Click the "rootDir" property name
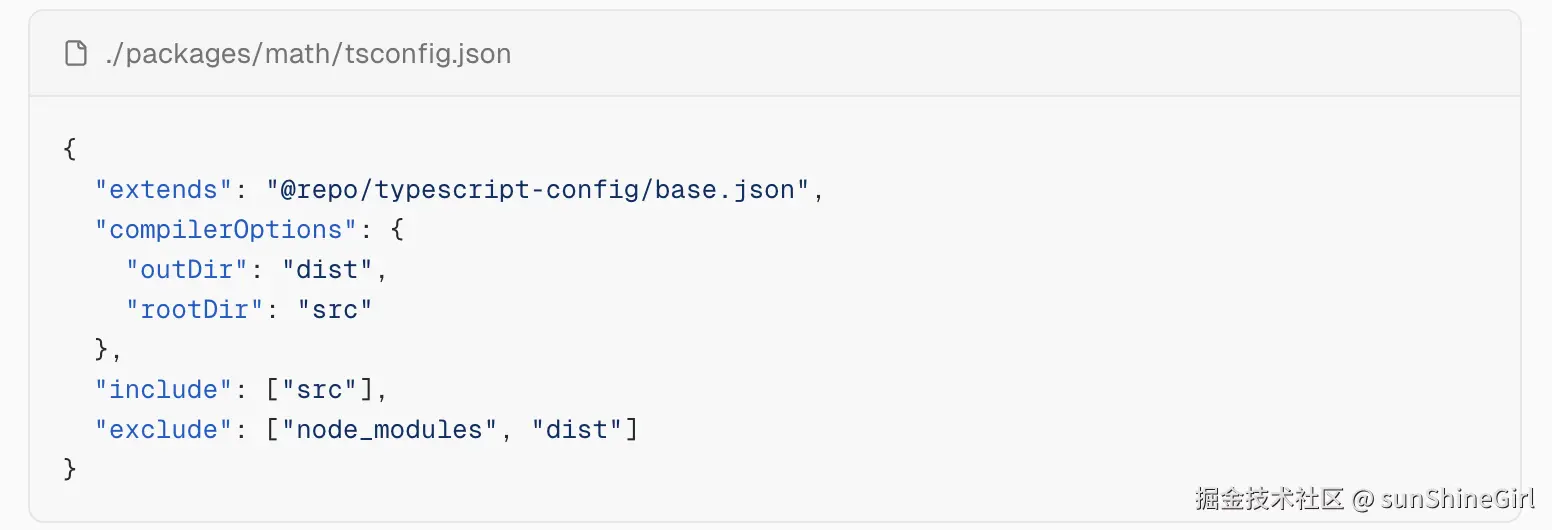 pos(195,310)
